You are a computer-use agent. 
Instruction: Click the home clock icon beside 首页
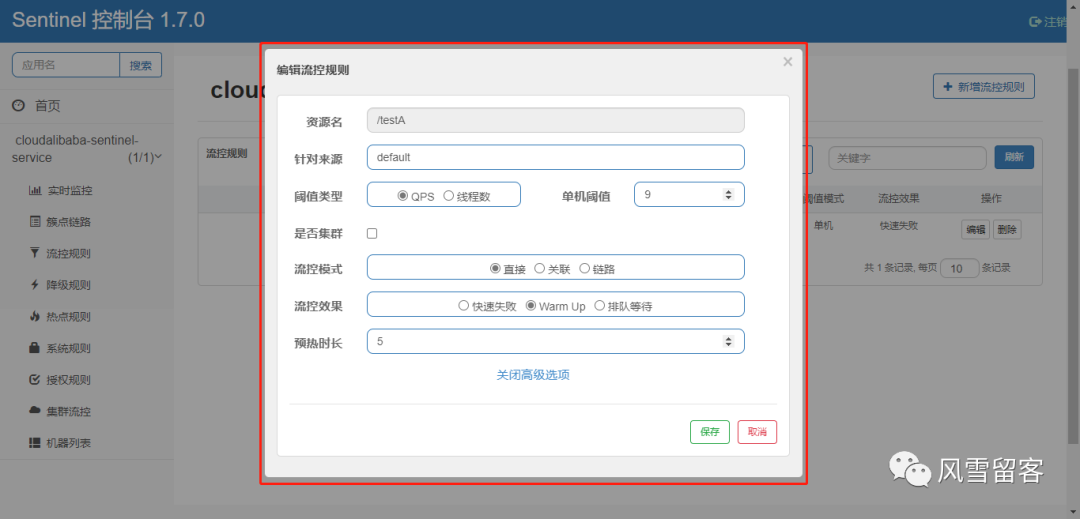click(x=19, y=105)
